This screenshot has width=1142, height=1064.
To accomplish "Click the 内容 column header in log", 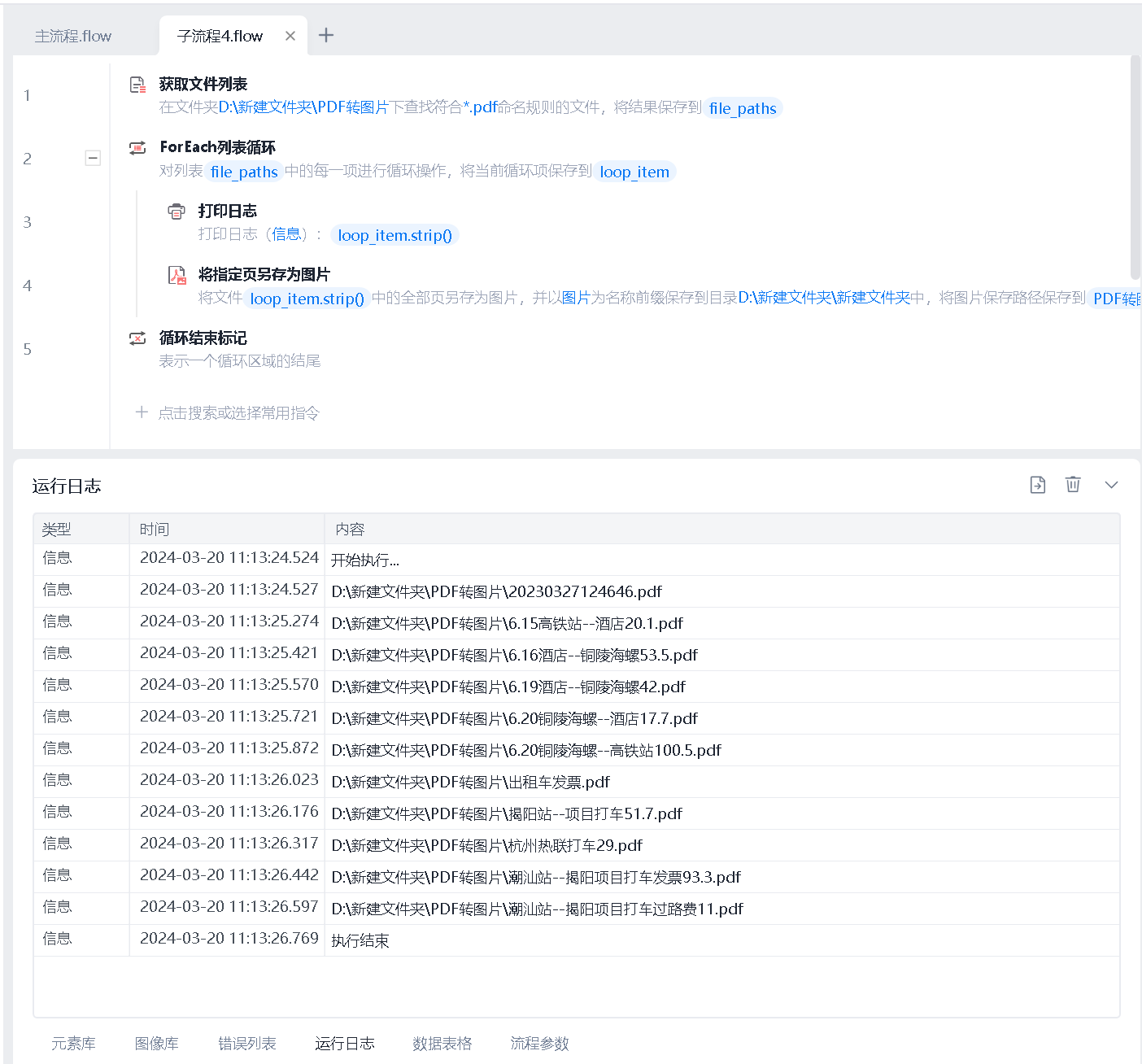I will coord(350,529).
